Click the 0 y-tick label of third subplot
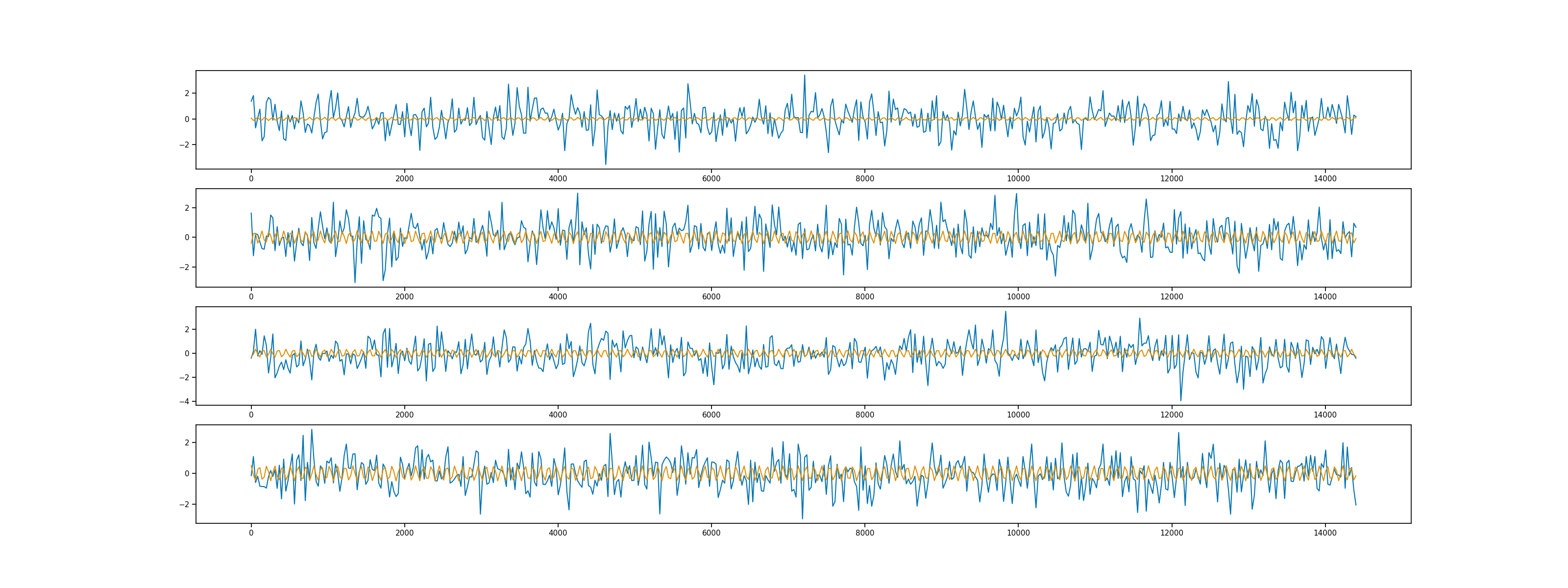This screenshot has height=588, width=1568. [x=187, y=354]
